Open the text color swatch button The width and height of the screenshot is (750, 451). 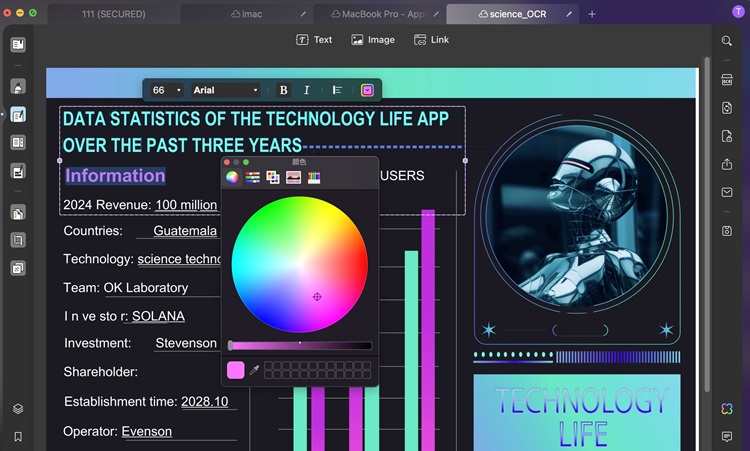click(x=367, y=90)
